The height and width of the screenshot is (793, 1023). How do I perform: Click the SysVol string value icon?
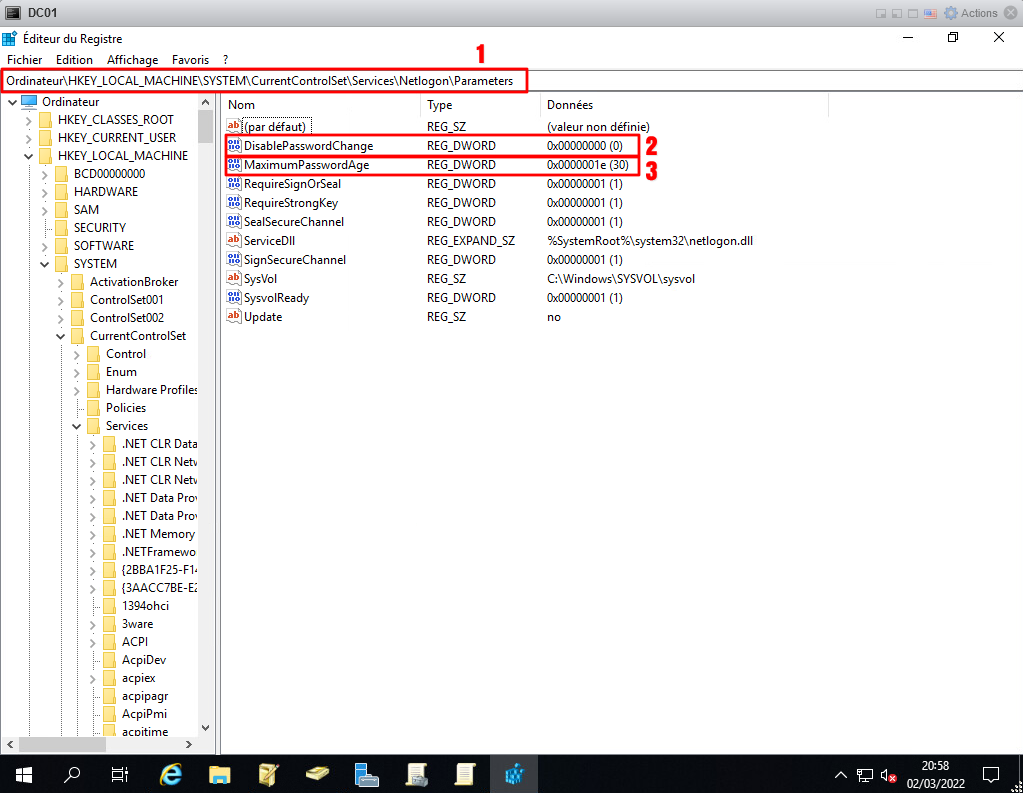coord(235,279)
